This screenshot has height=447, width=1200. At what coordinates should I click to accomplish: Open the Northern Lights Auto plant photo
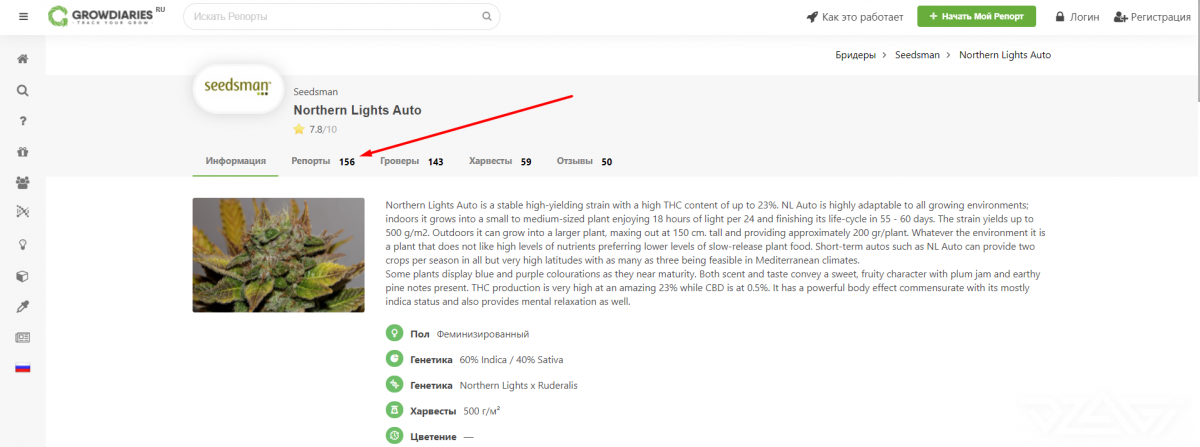(278, 255)
